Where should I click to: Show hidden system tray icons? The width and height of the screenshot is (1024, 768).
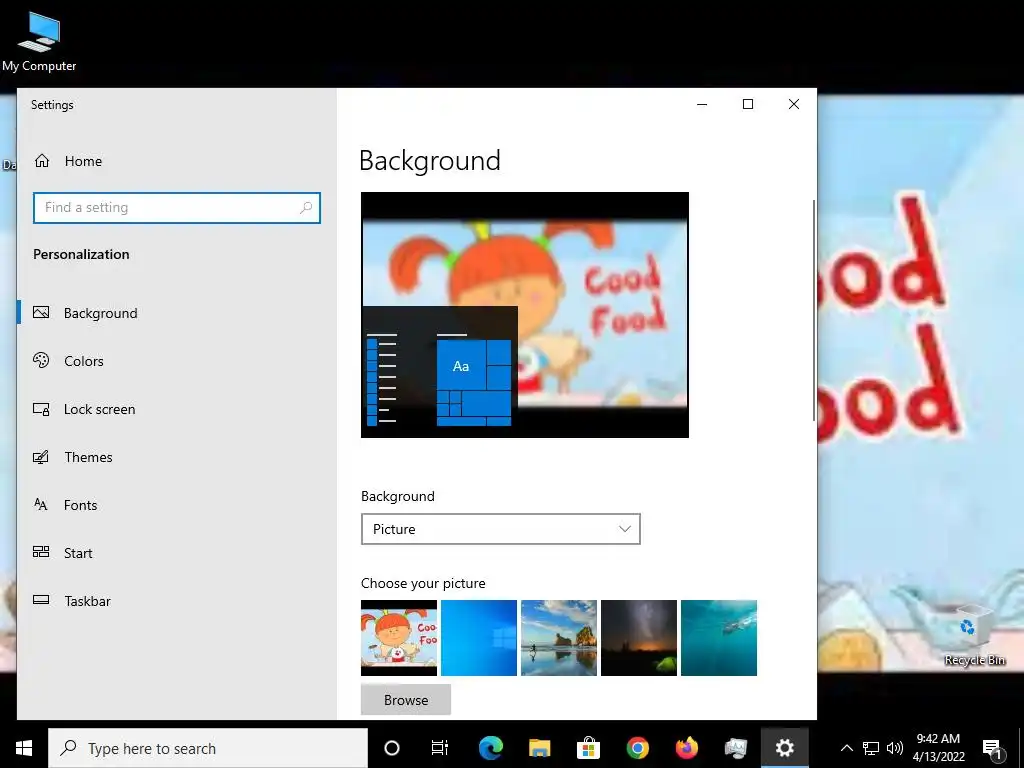point(846,748)
